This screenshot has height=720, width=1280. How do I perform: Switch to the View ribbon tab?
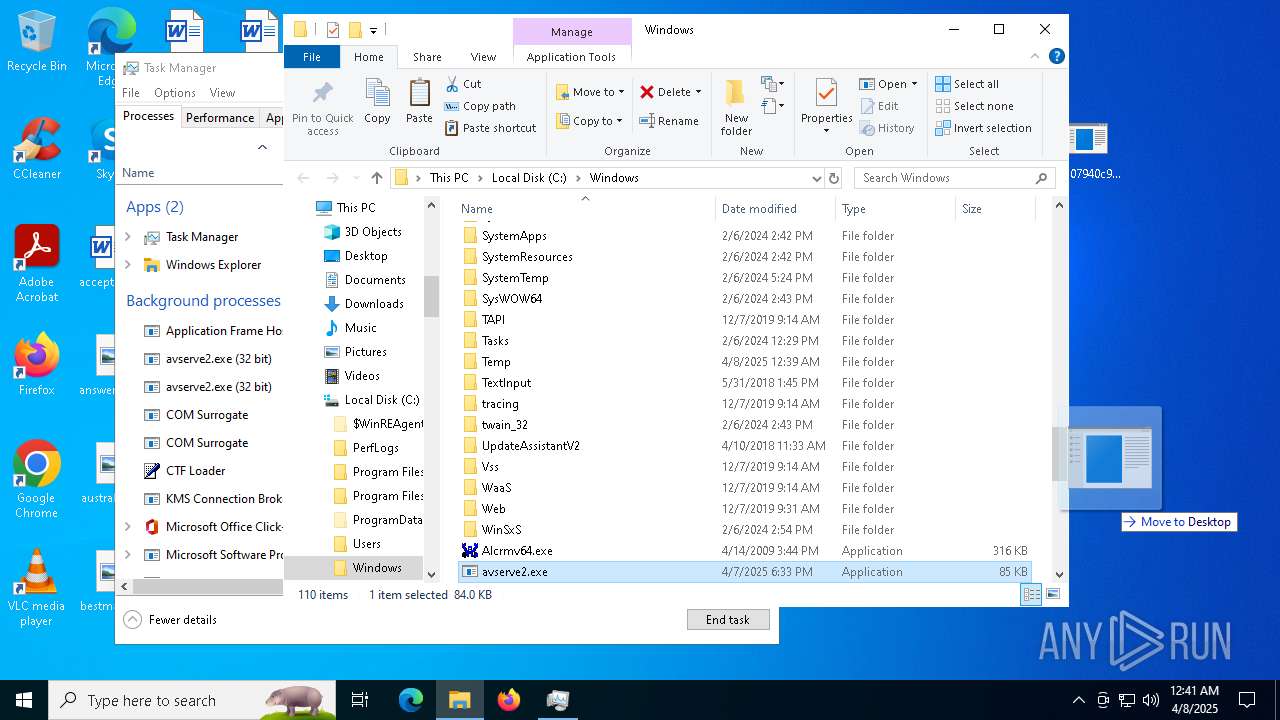tap(483, 57)
